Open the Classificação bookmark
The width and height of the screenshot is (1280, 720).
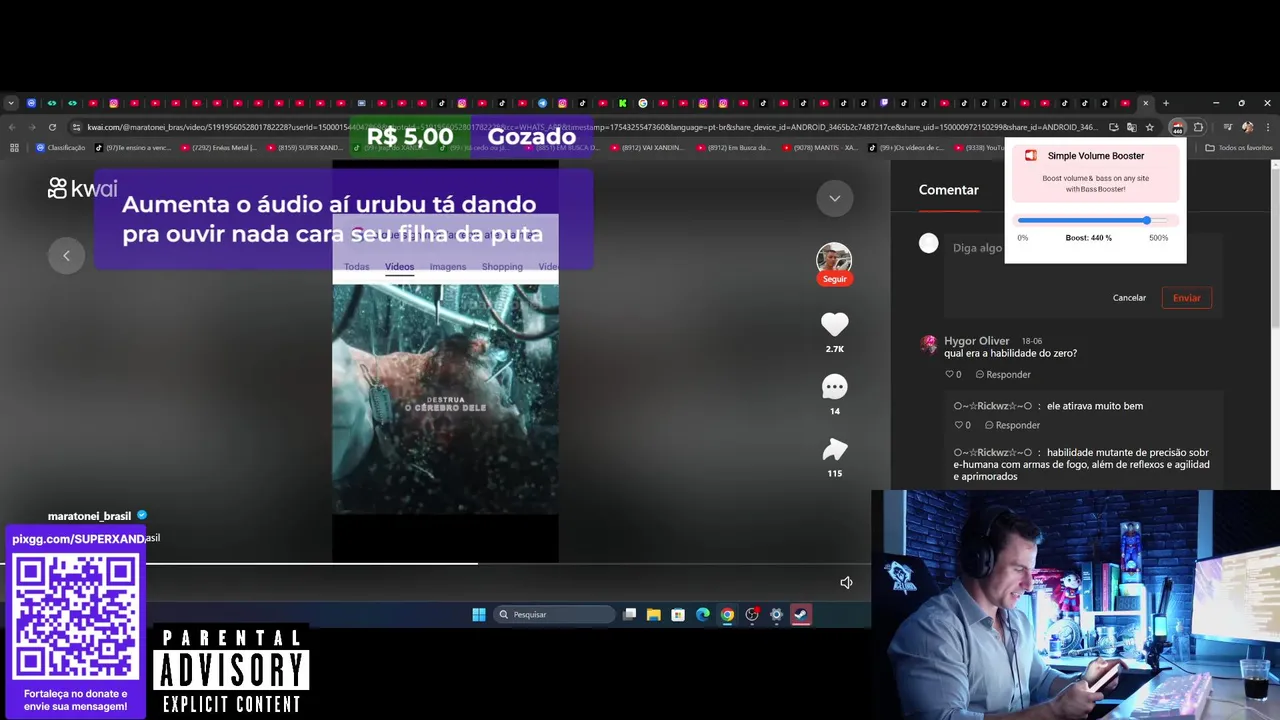coord(60,148)
